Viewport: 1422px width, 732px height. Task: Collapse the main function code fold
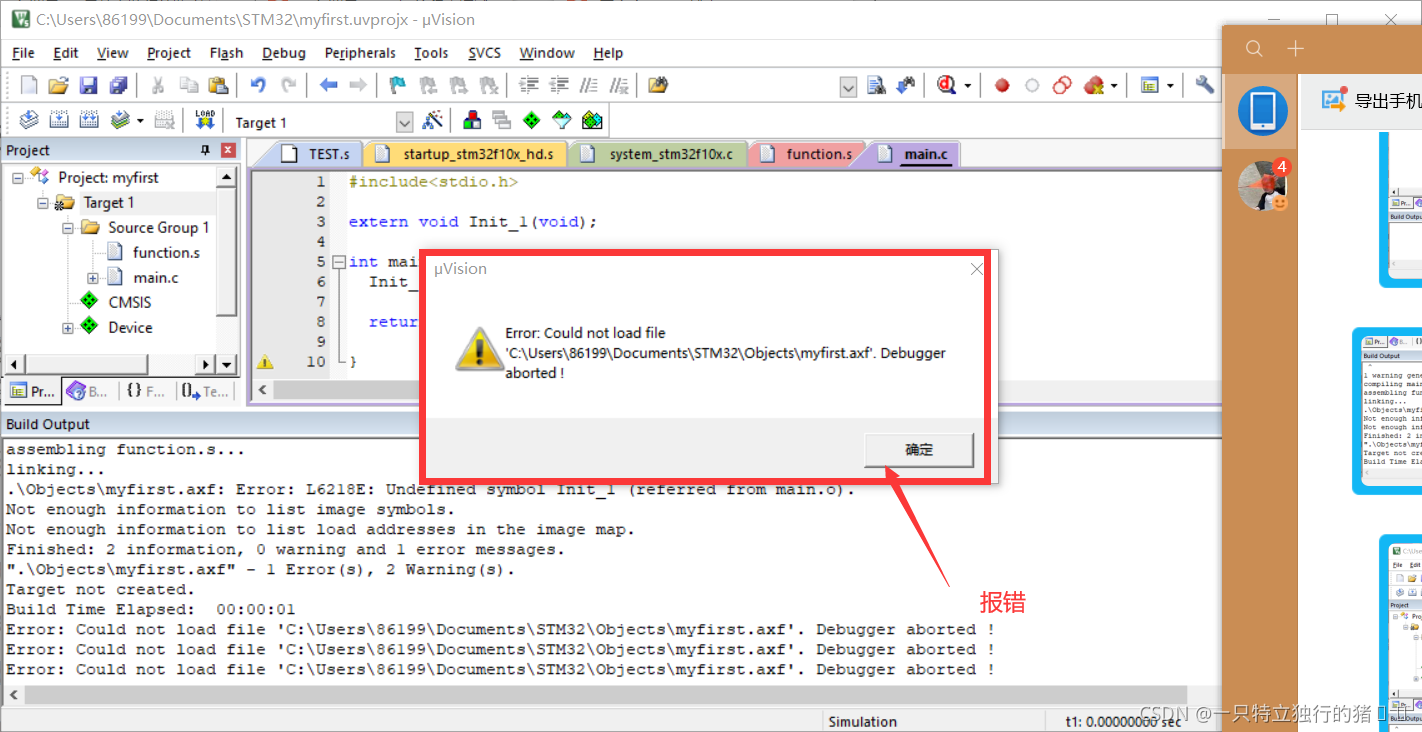[x=339, y=262]
